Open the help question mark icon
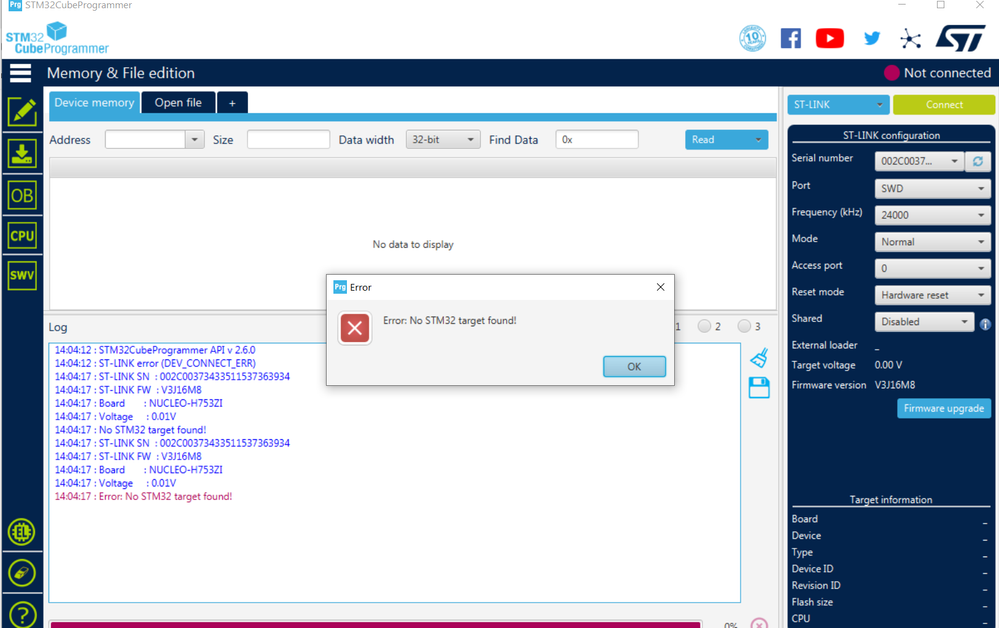Viewport: 999px width, 628px height. pyautogui.click(x=22, y=615)
